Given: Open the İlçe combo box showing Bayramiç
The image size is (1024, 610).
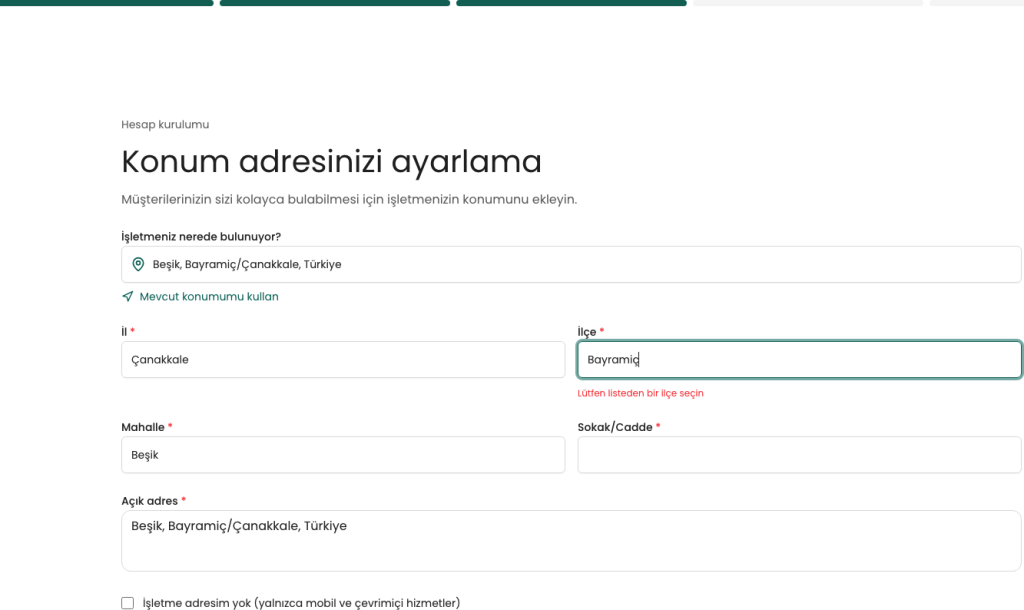Looking at the screenshot, I should [x=798, y=360].
